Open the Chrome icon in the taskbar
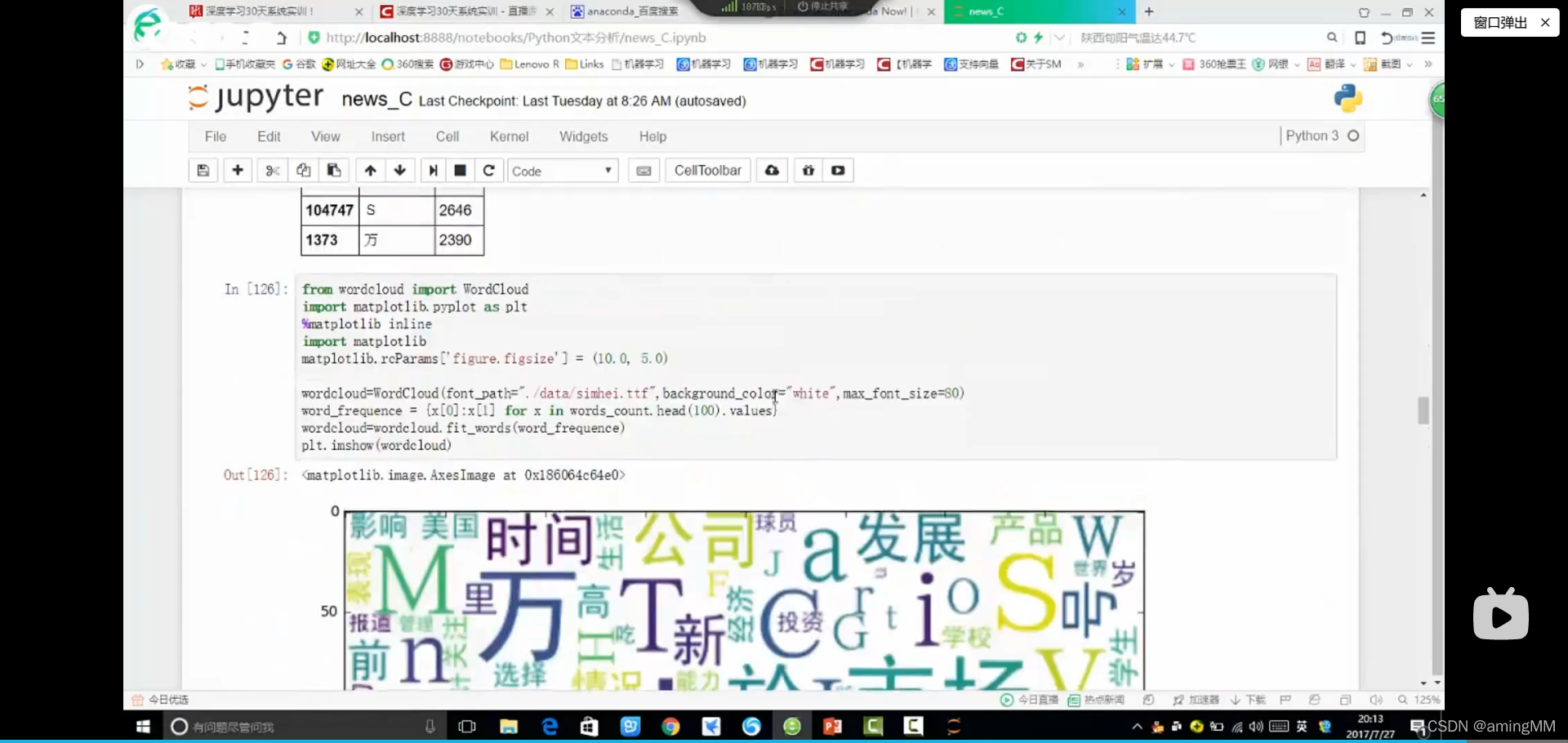The width and height of the screenshot is (1568, 743). 670,727
